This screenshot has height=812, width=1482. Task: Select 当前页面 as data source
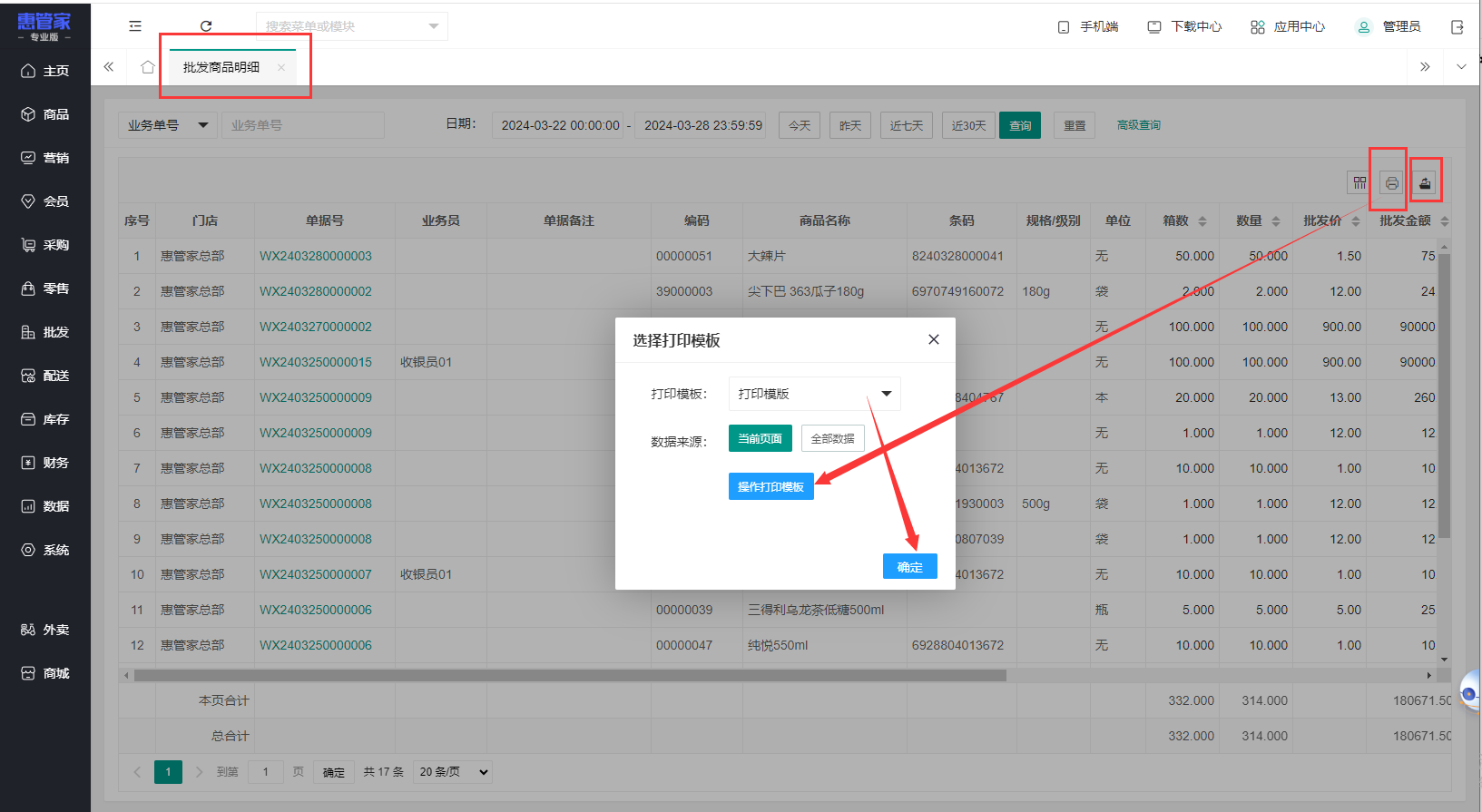[761, 438]
